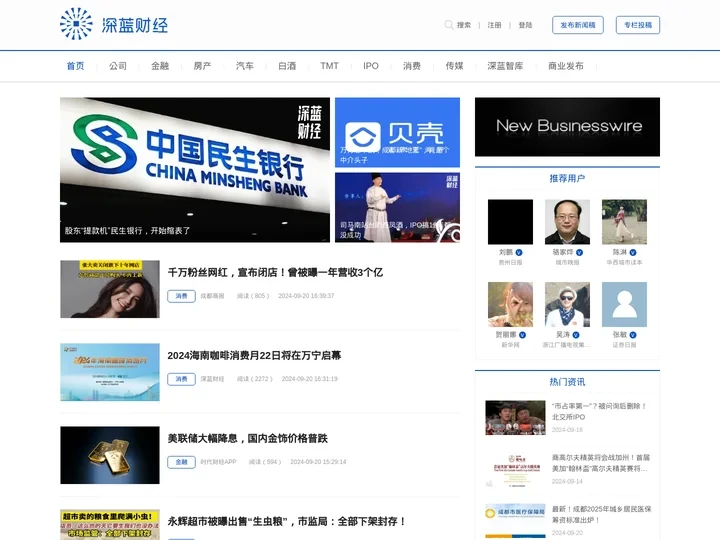
Task: Open hot news 成都2025年城乡居民医保
Action: click(x=601, y=514)
